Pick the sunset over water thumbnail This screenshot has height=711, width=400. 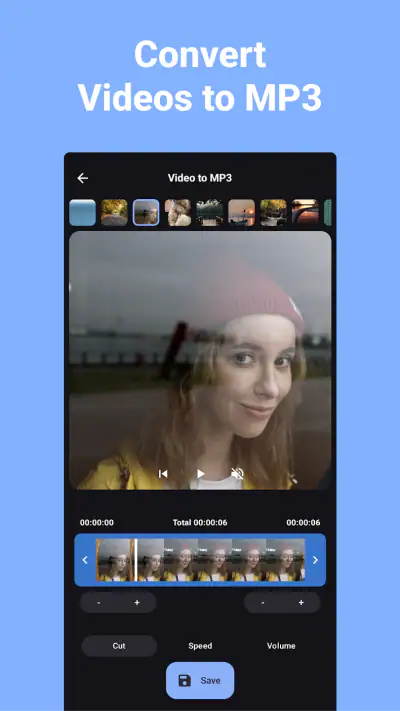tap(241, 212)
